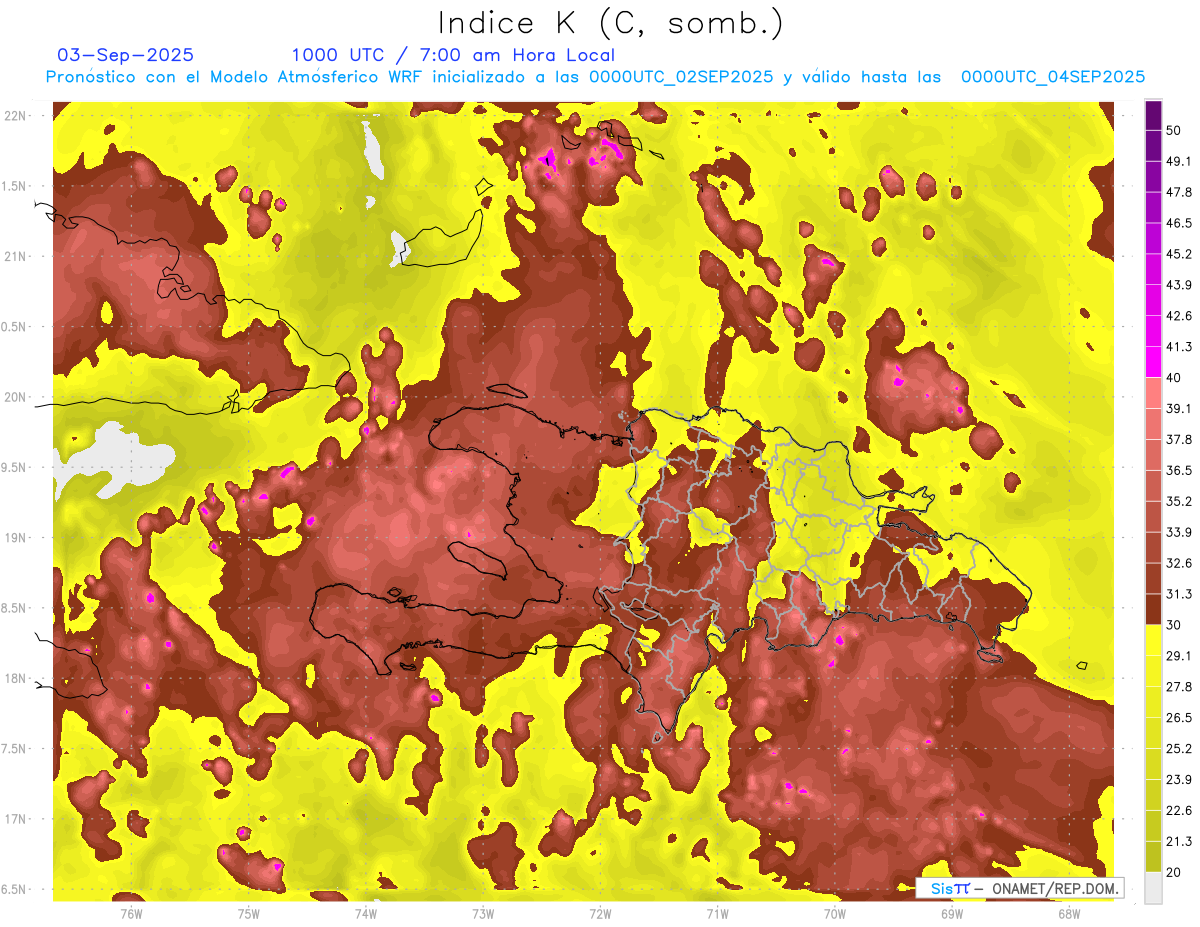Click the colorbar value "32.6"
The height and width of the screenshot is (927, 1200).
click(x=1179, y=562)
